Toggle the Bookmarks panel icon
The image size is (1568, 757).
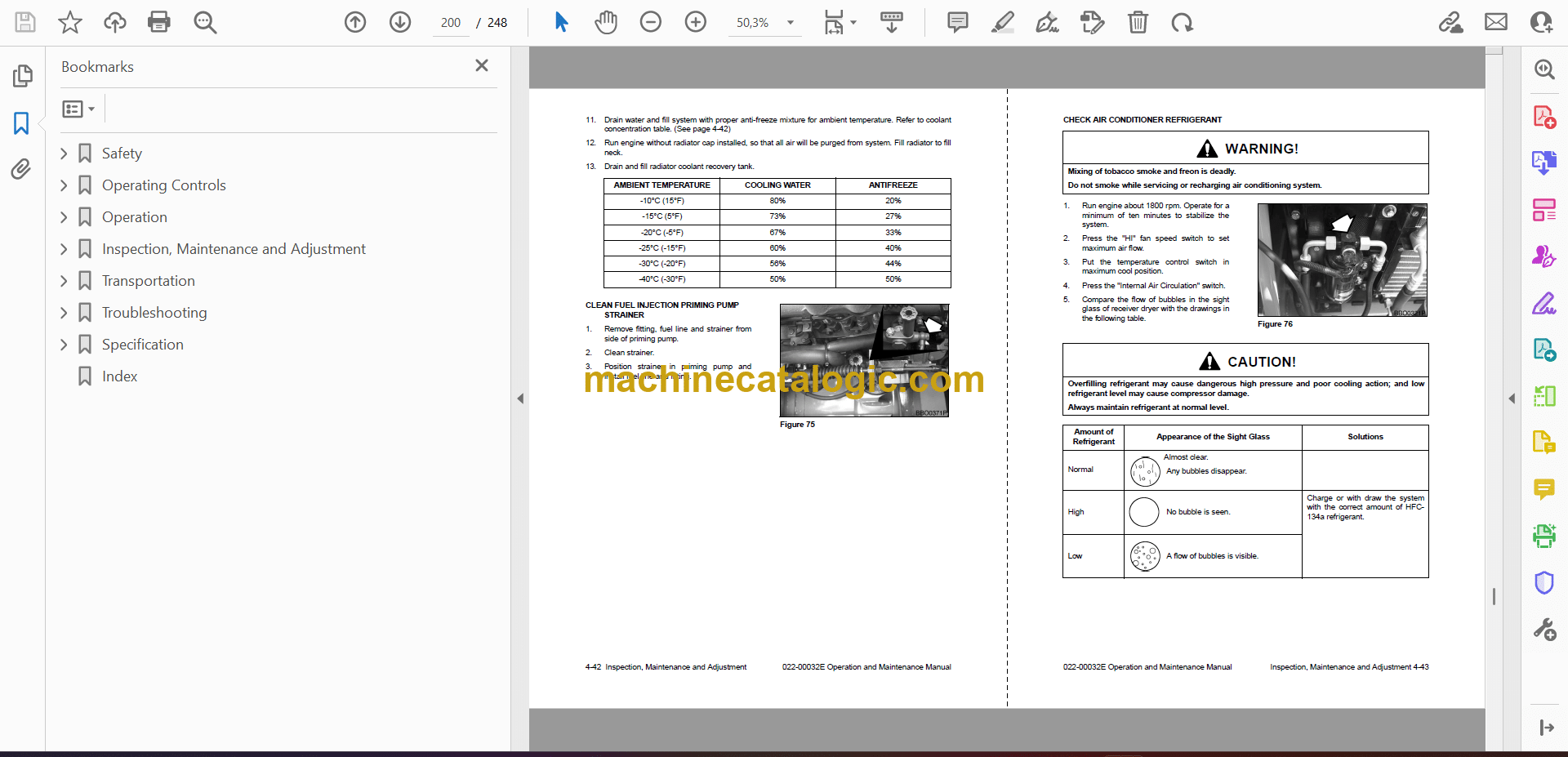tap(21, 123)
